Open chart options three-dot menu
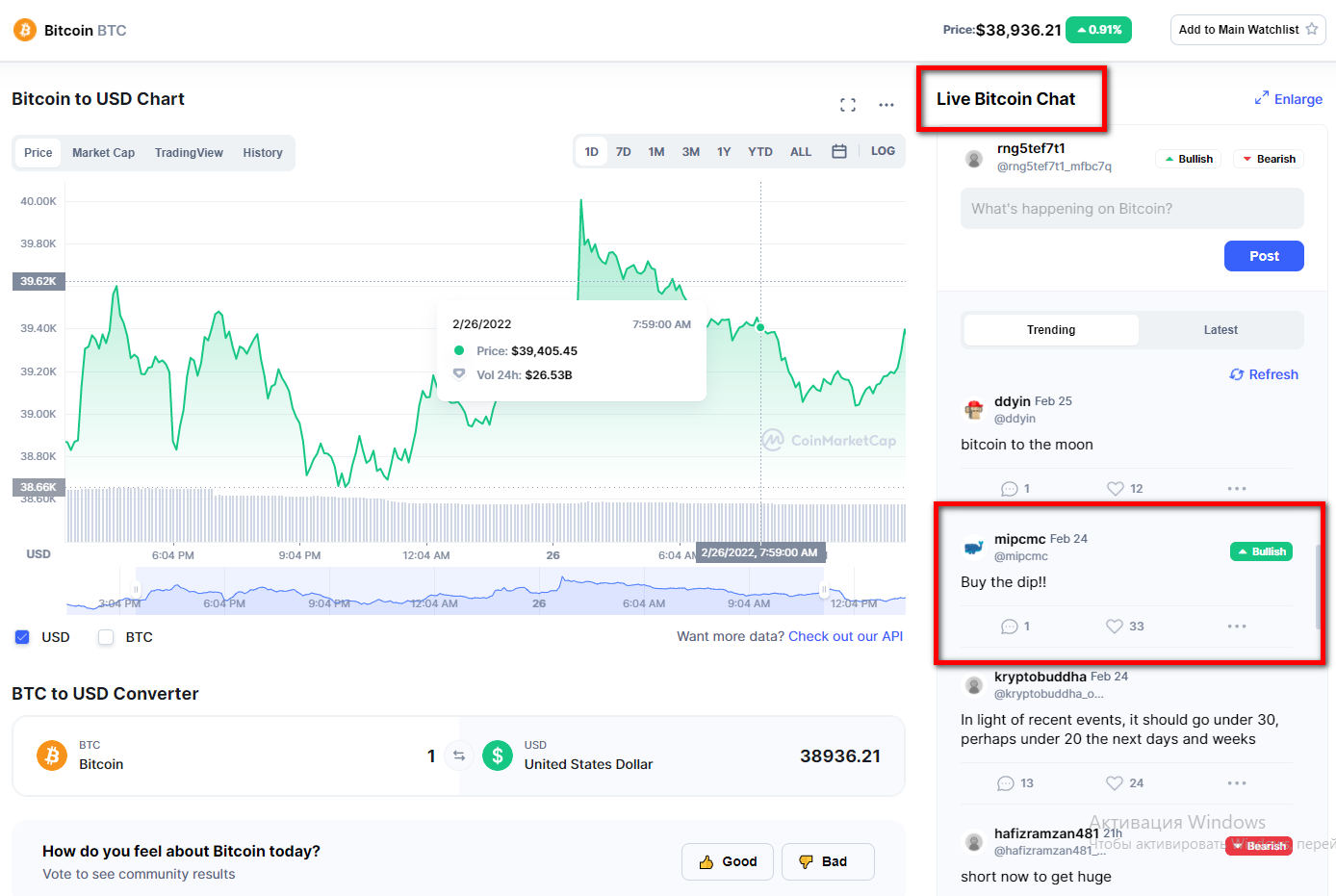This screenshot has height=896, width=1336. pyautogui.click(x=886, y=105)
